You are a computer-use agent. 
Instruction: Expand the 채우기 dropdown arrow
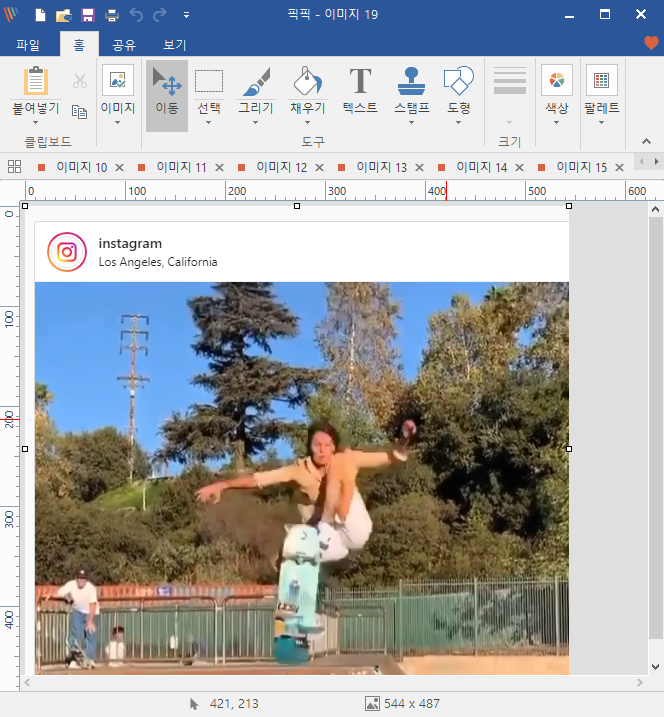pyautogui.click(x=307, y=123)
